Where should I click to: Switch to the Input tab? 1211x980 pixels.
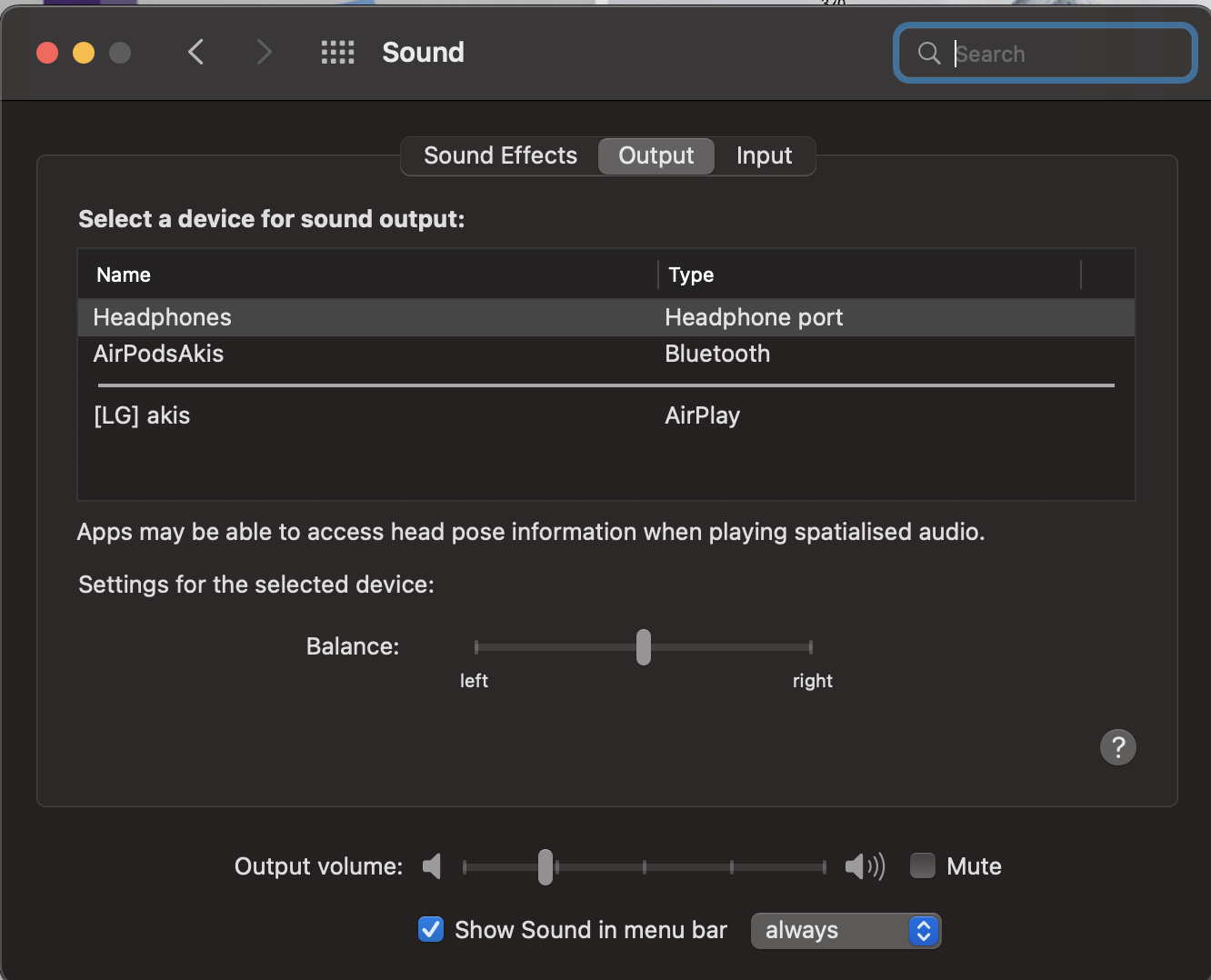click(764, 155)
